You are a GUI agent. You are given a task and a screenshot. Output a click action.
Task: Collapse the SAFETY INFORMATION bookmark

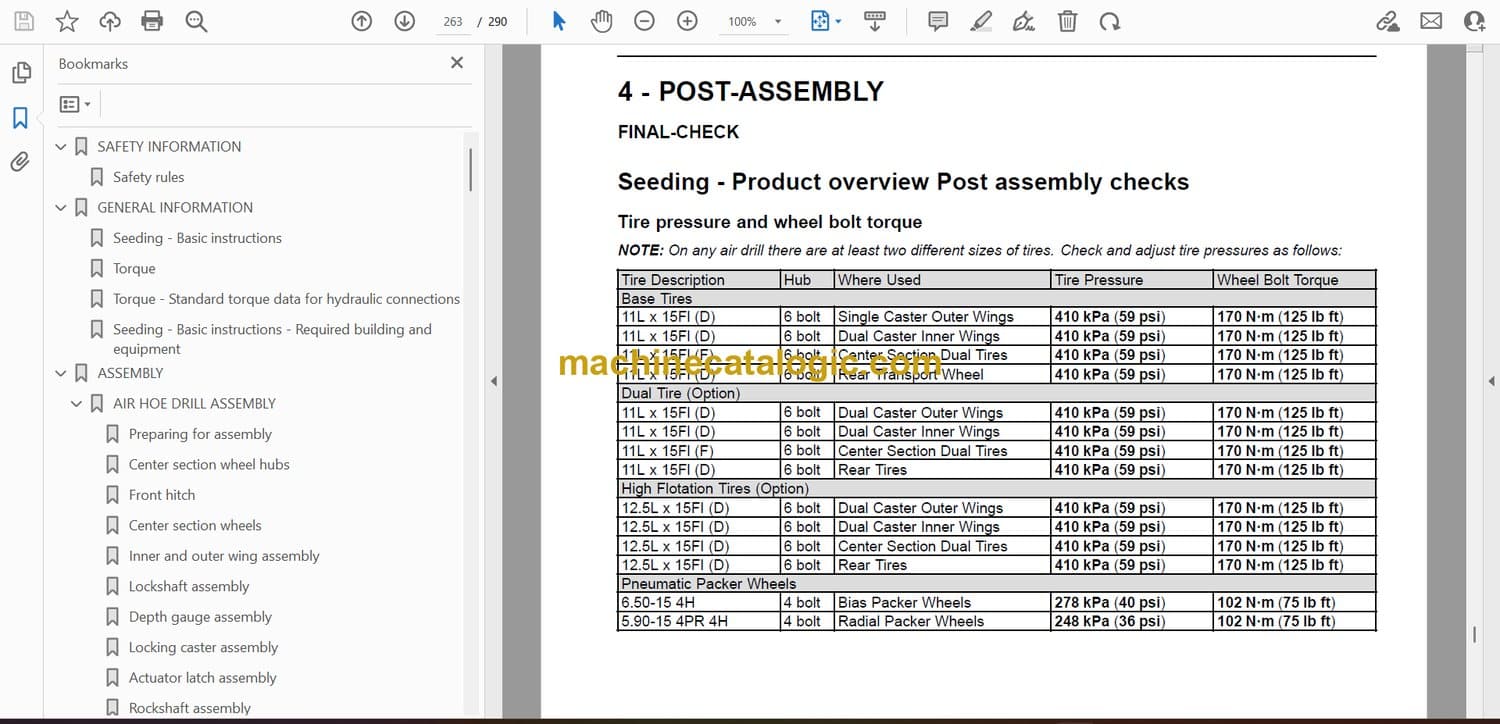(61, 147)
